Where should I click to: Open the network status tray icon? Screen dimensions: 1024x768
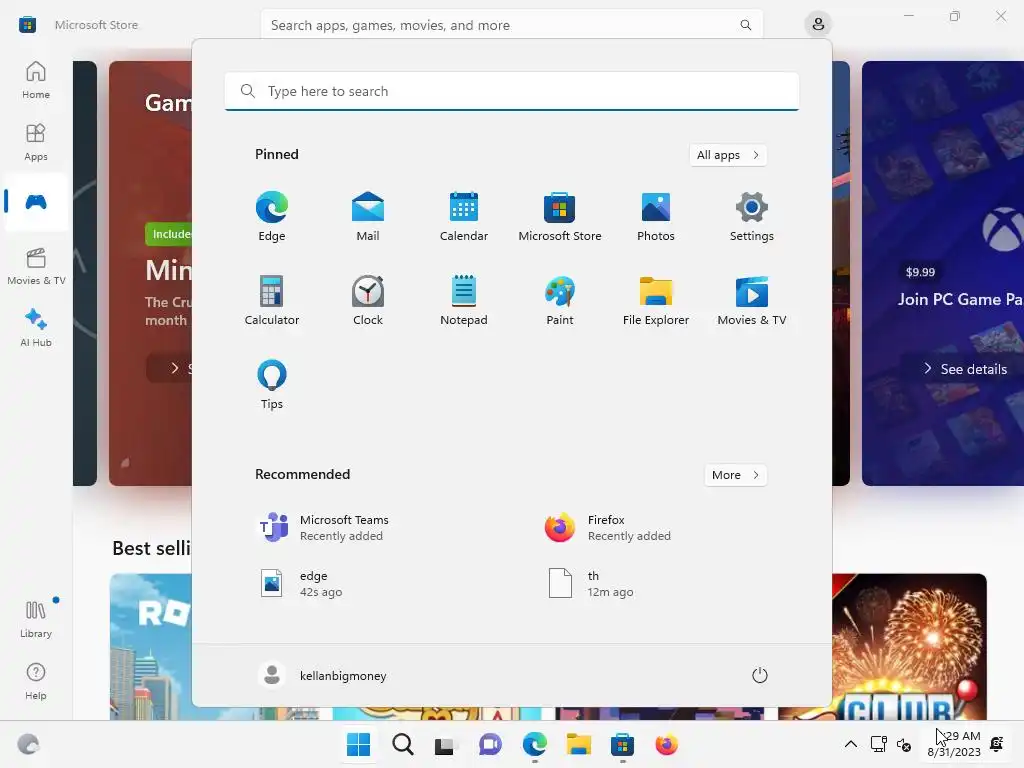point(878,744)
